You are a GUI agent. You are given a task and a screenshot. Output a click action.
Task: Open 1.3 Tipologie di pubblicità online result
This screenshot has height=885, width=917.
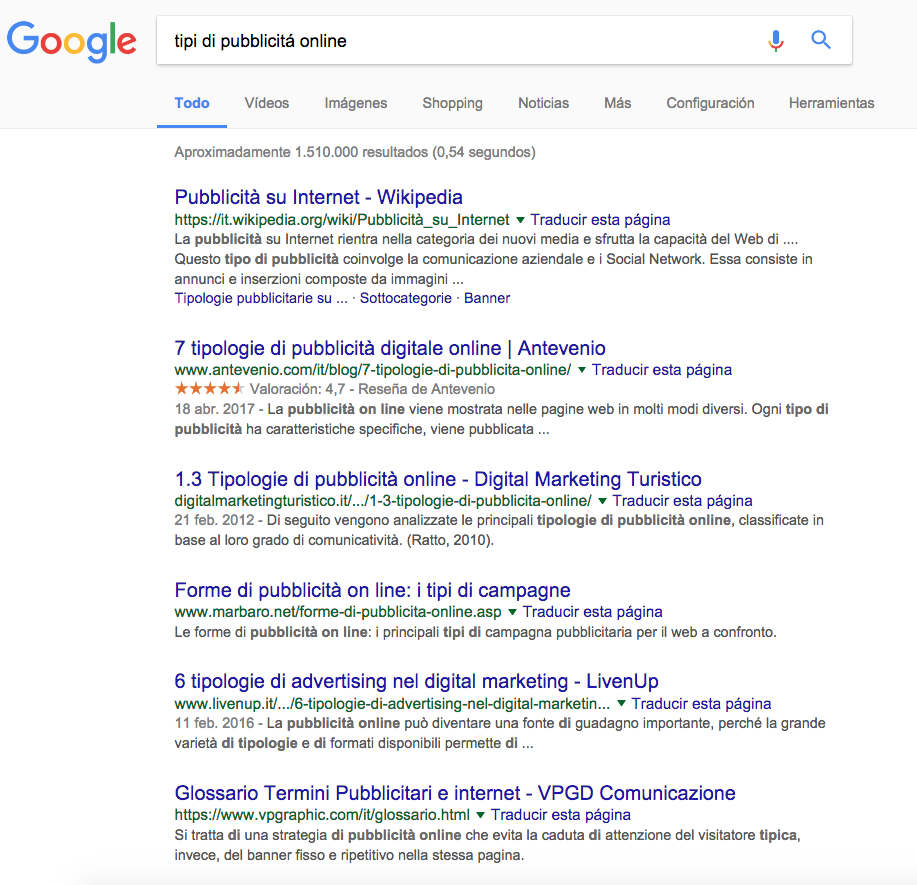438,479
